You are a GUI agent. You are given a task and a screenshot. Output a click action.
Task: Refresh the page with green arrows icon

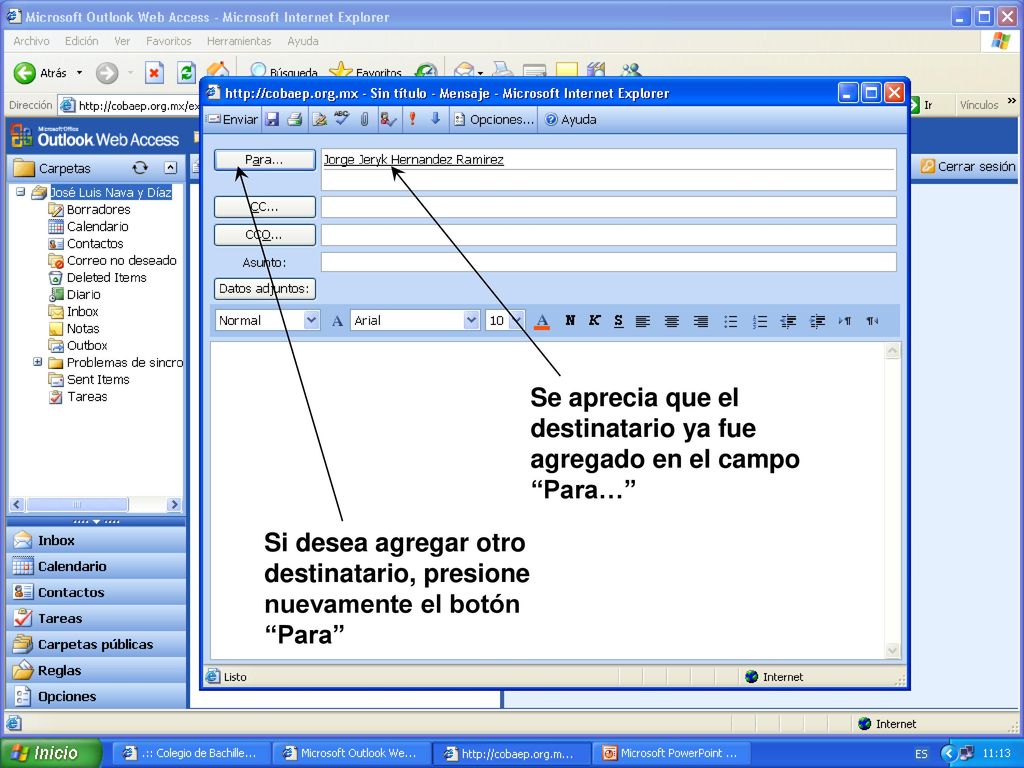[187, 72]
